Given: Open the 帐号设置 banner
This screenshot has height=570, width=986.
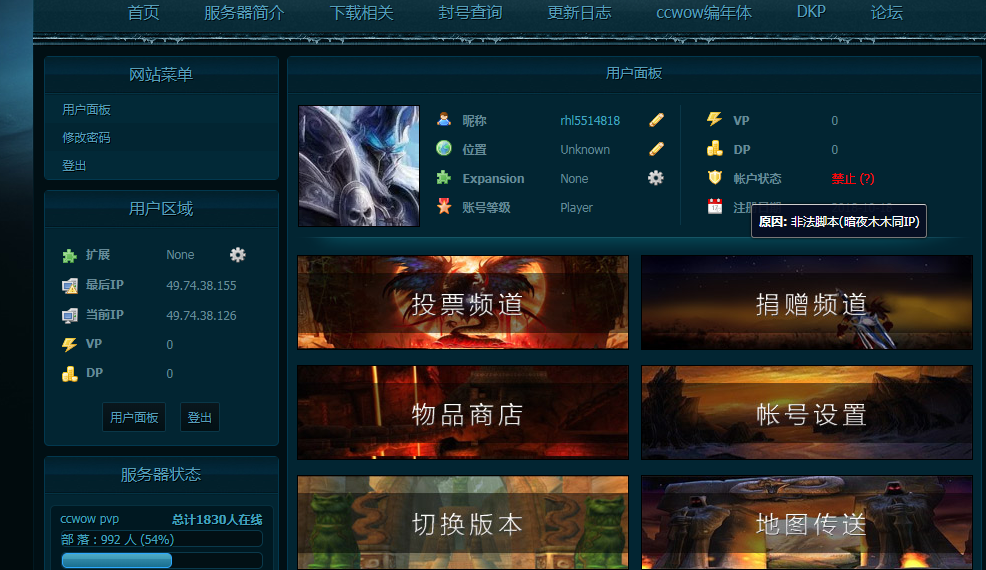Looking at the screenshot, I should pyautogui.click(x=807, y=412).
